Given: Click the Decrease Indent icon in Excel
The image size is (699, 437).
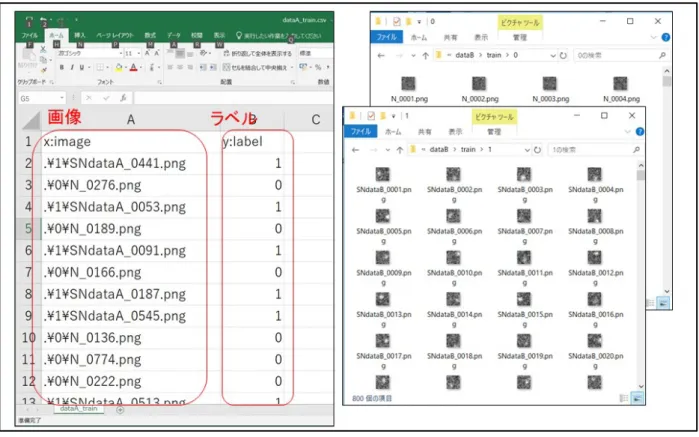Looking at the screenshot, I should [203, 67].
